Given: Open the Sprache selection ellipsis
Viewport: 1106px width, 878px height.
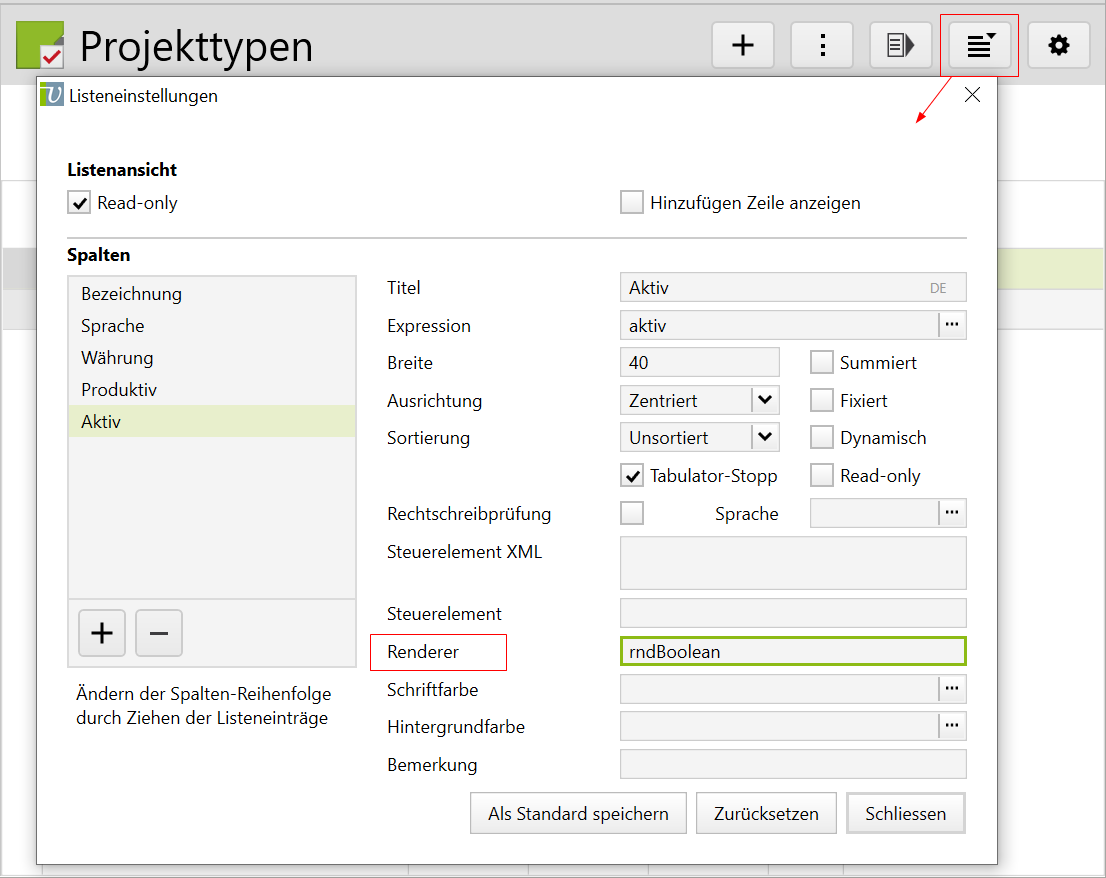Looking at the screenshot, I should pos(952,513).
